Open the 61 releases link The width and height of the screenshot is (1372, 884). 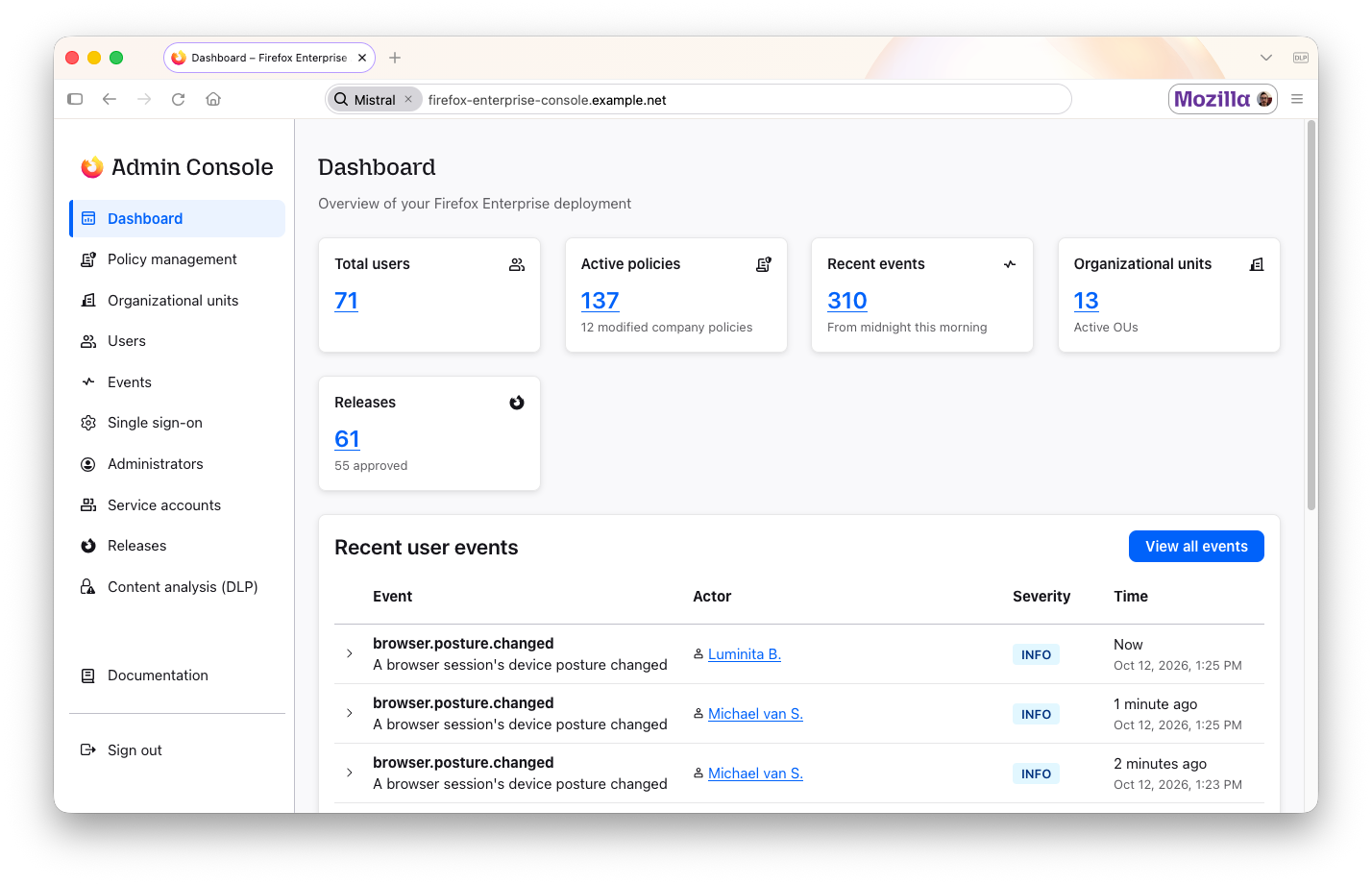347,439
